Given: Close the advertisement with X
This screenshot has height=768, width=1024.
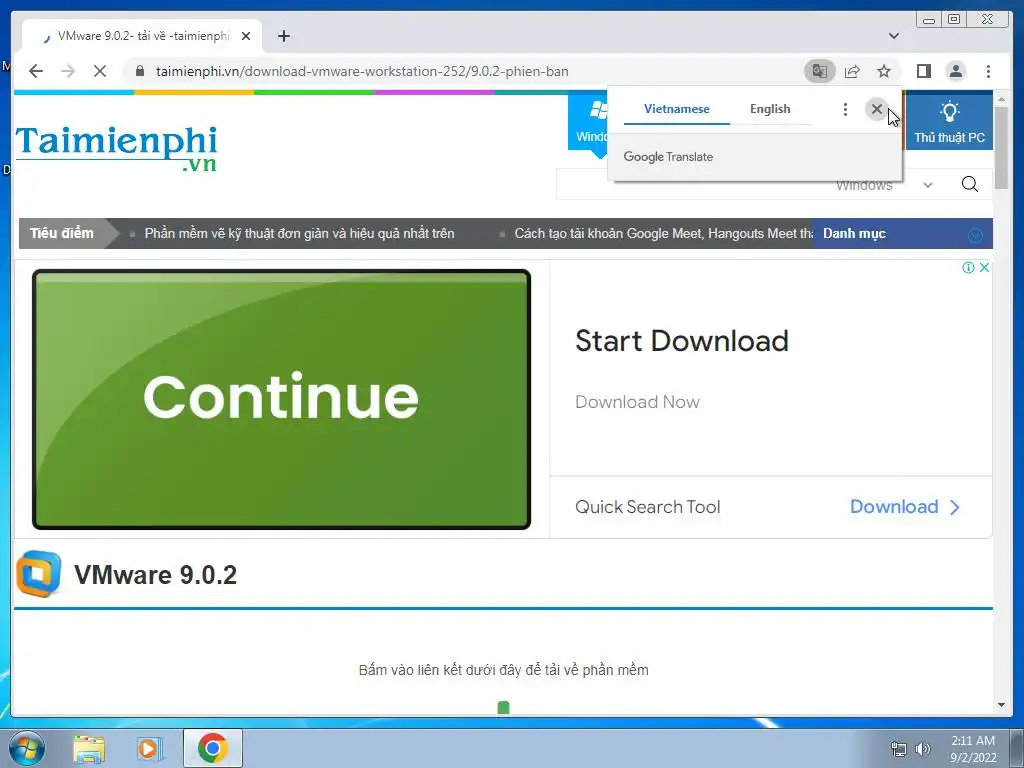Looking at the screenshot, I should (x=984, y=267).
